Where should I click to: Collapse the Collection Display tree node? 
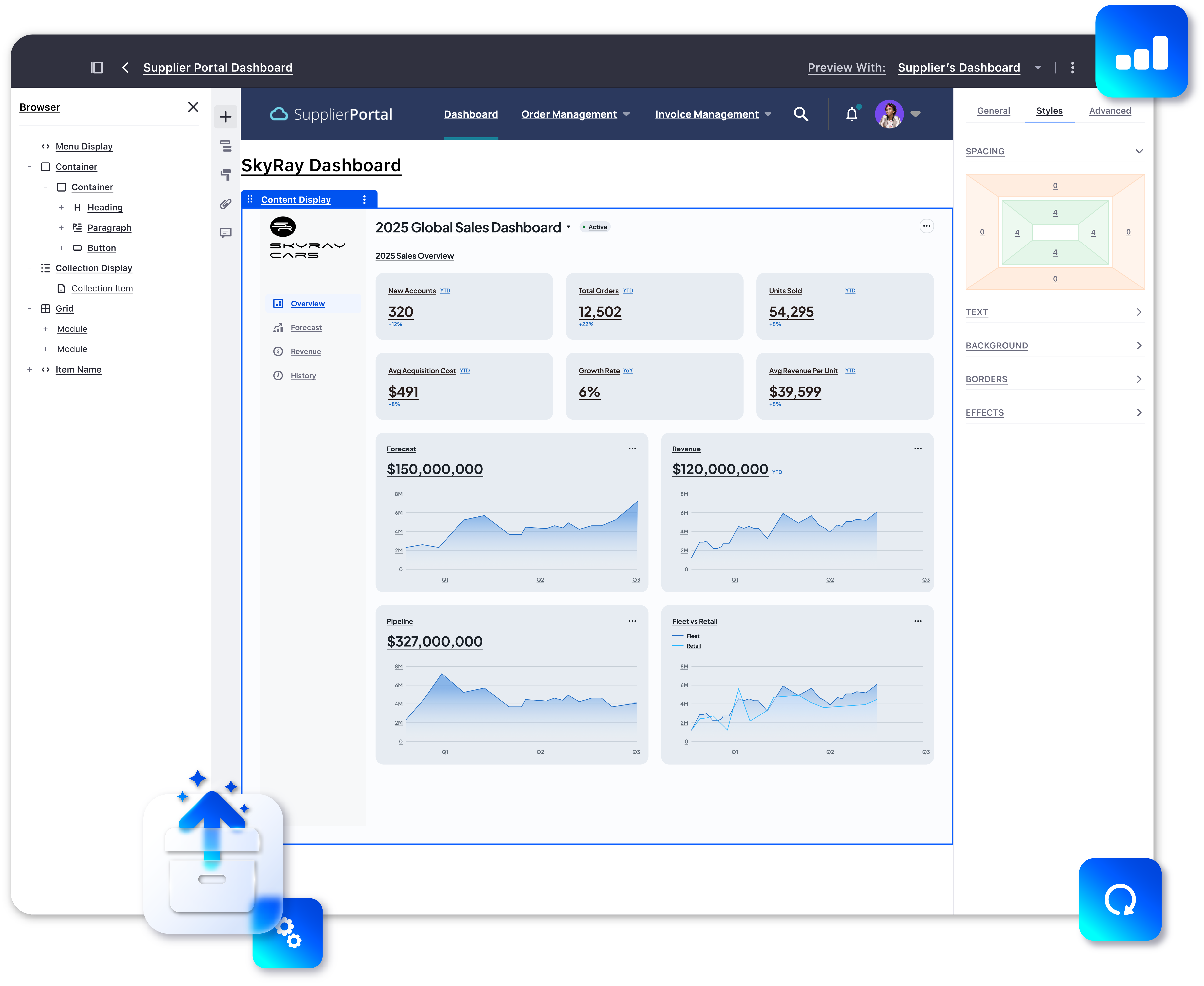point(29,268)
